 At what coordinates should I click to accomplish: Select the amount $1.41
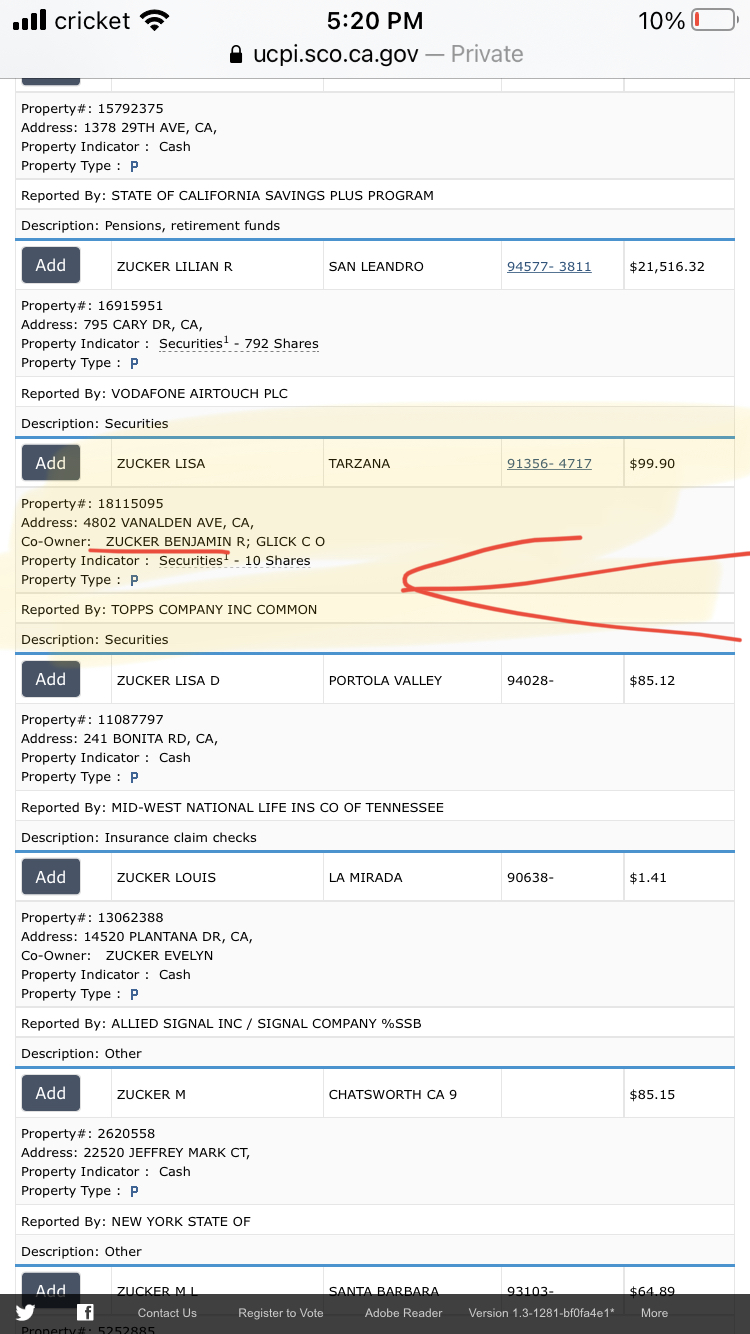coord(648,878)
